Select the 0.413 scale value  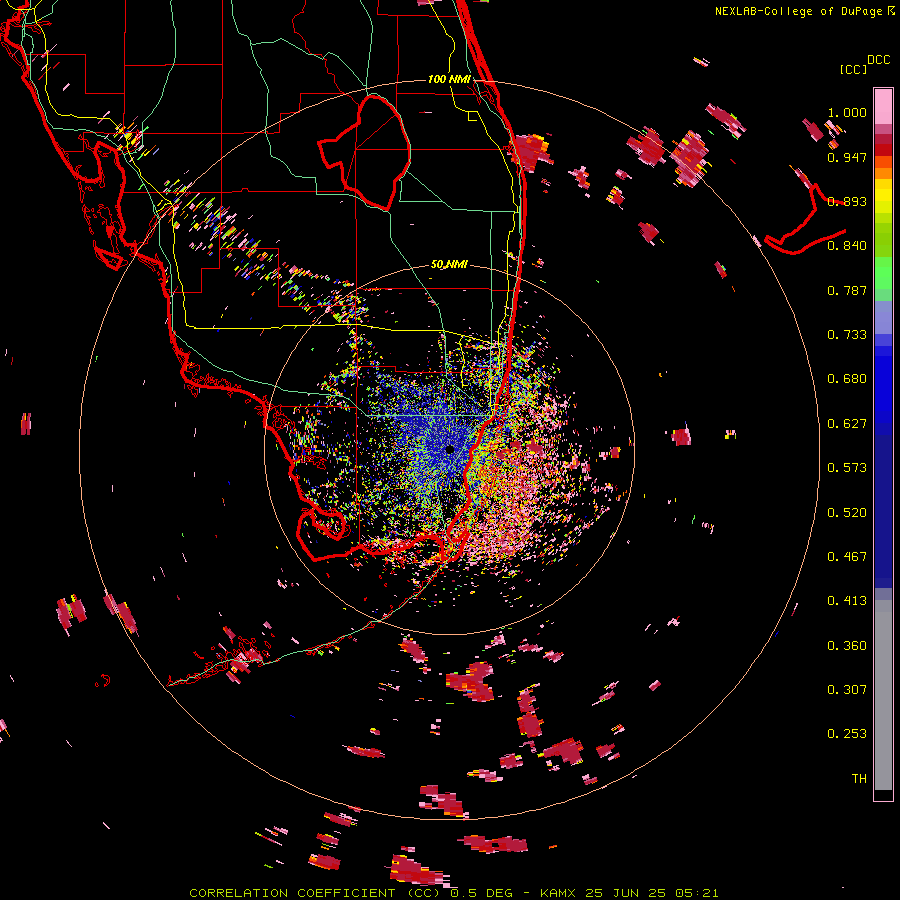tap(847, 601)
